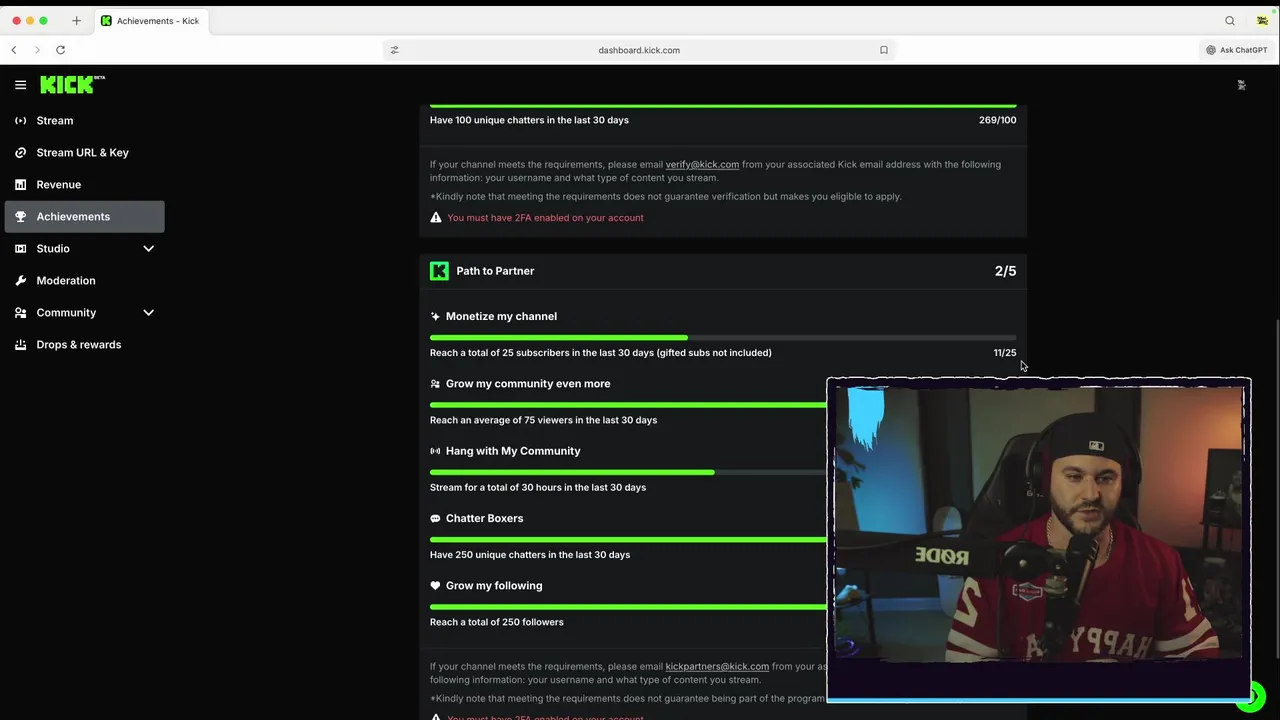1280x720 pixels.
Task: Click the bookmark icon in address bar
Action: point(884,50)
